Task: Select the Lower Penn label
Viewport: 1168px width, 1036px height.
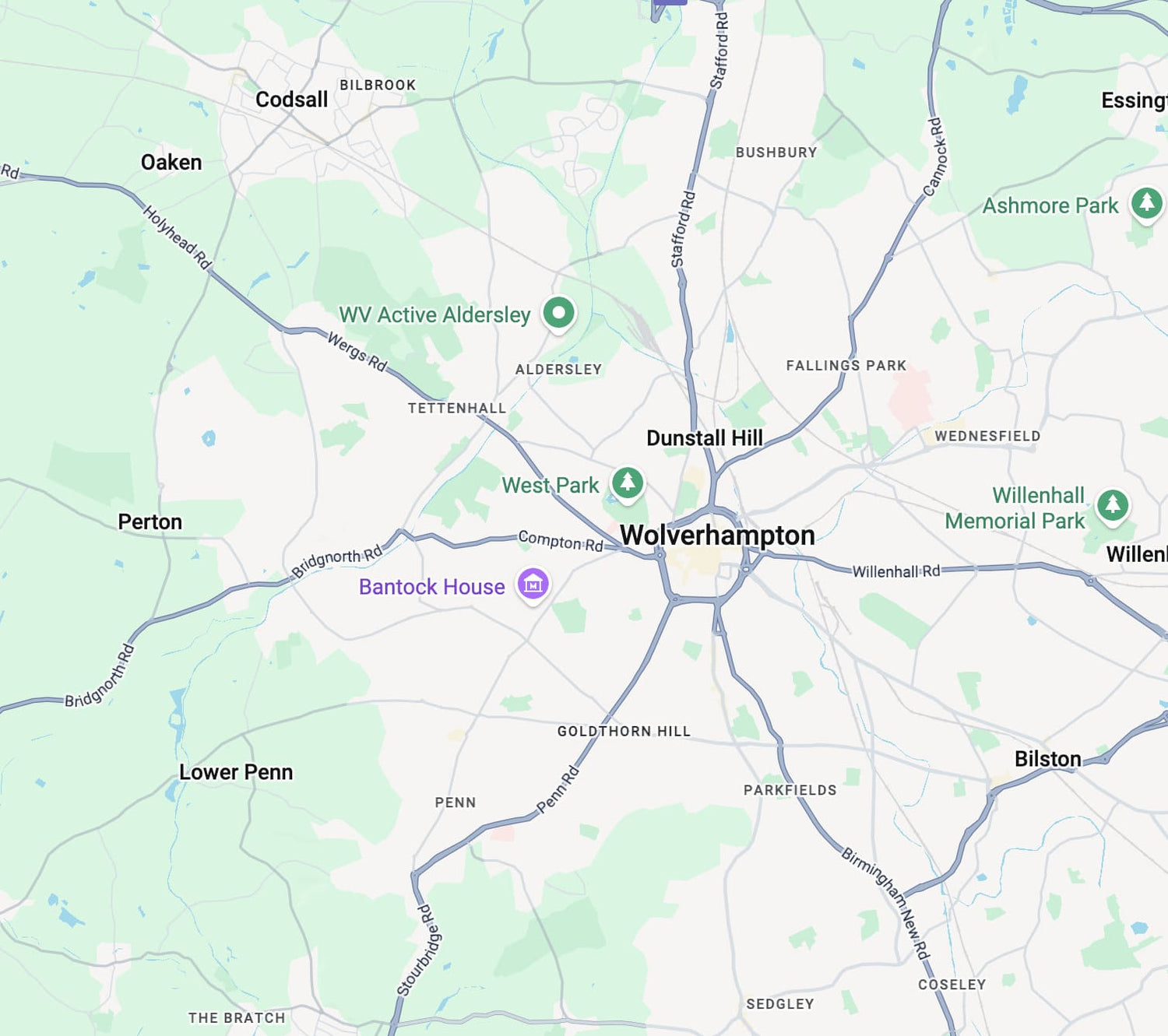Action: coord(236,772)
